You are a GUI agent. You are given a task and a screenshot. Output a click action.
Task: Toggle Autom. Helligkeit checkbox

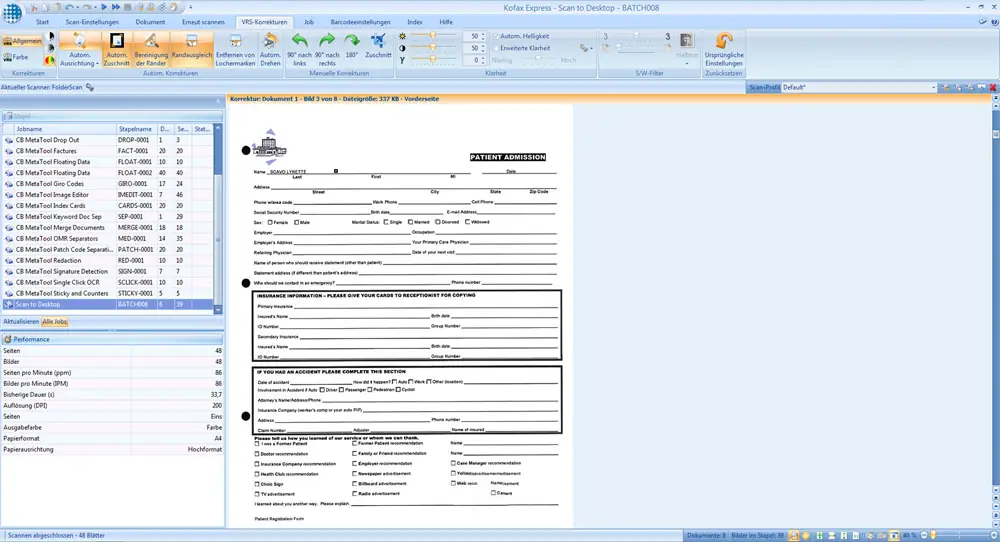(x=496, y=36)
